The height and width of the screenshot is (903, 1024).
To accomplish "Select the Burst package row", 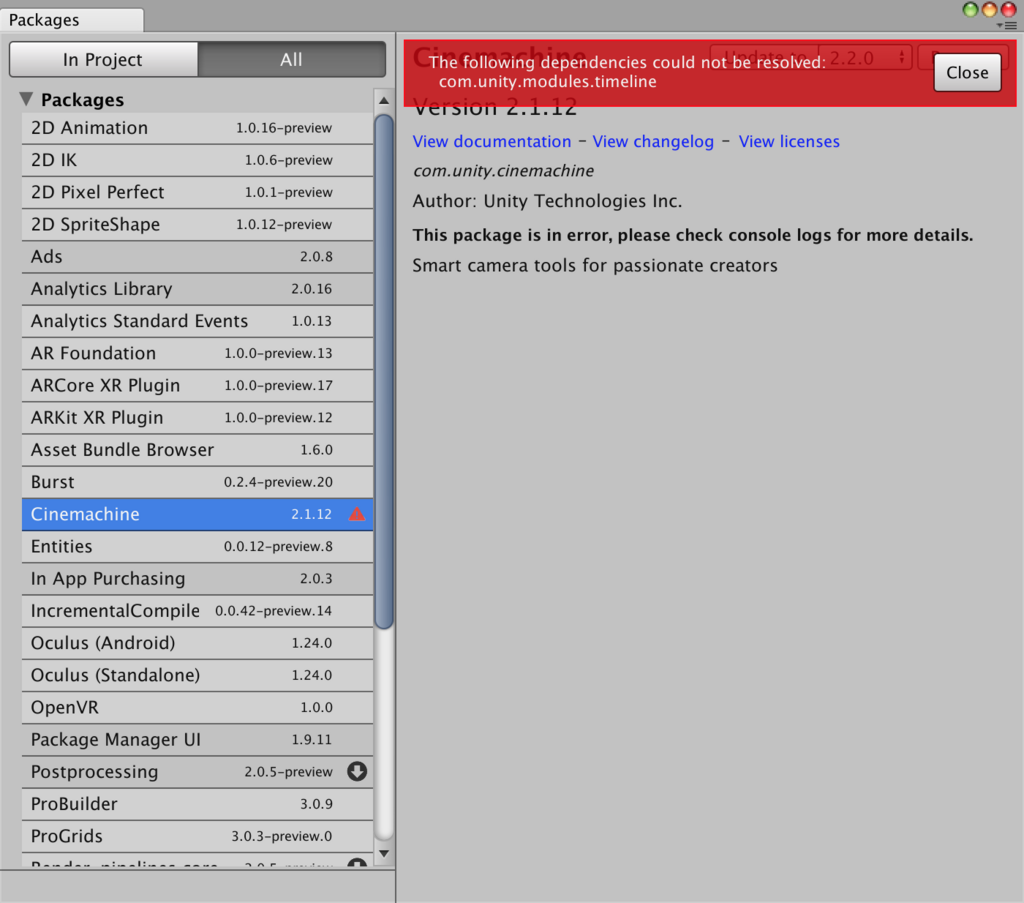I will pyautogui.click(x=197, y=482).
